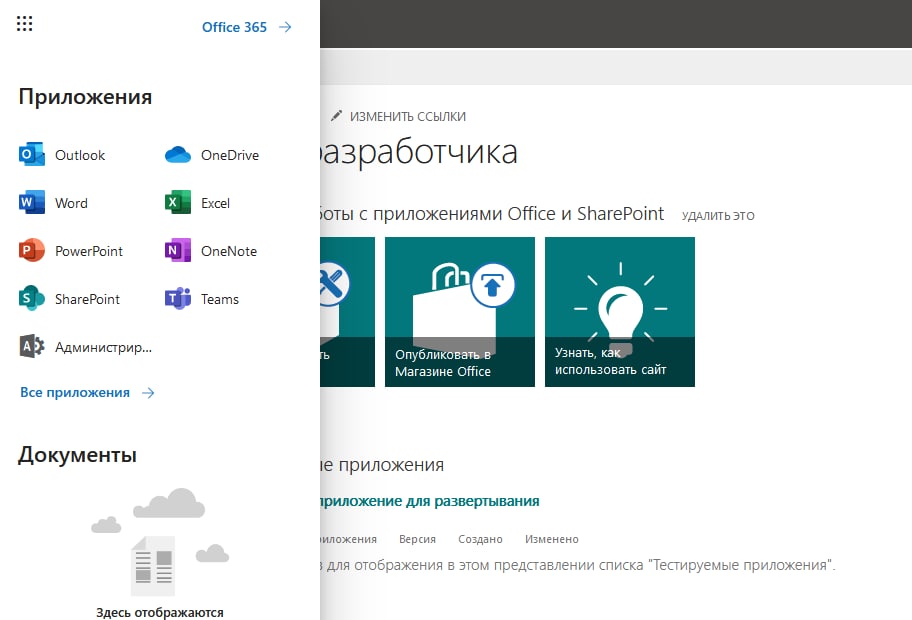Open the Администрир... text label

click(x=104, y=347)
